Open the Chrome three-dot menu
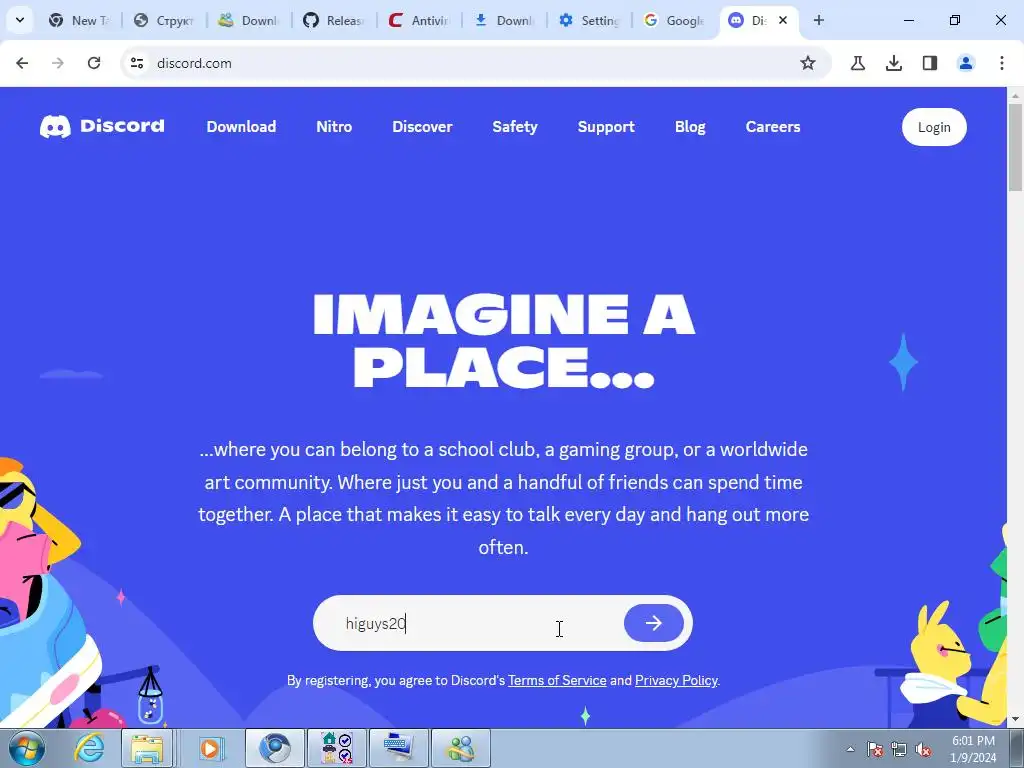Screen dimensions: 1024x768 tap(1002, 63)
